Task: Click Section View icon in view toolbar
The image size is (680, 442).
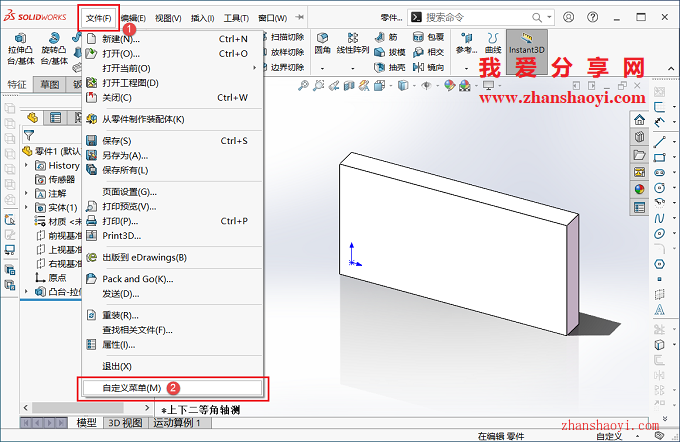Action: (x=349, y=86)
